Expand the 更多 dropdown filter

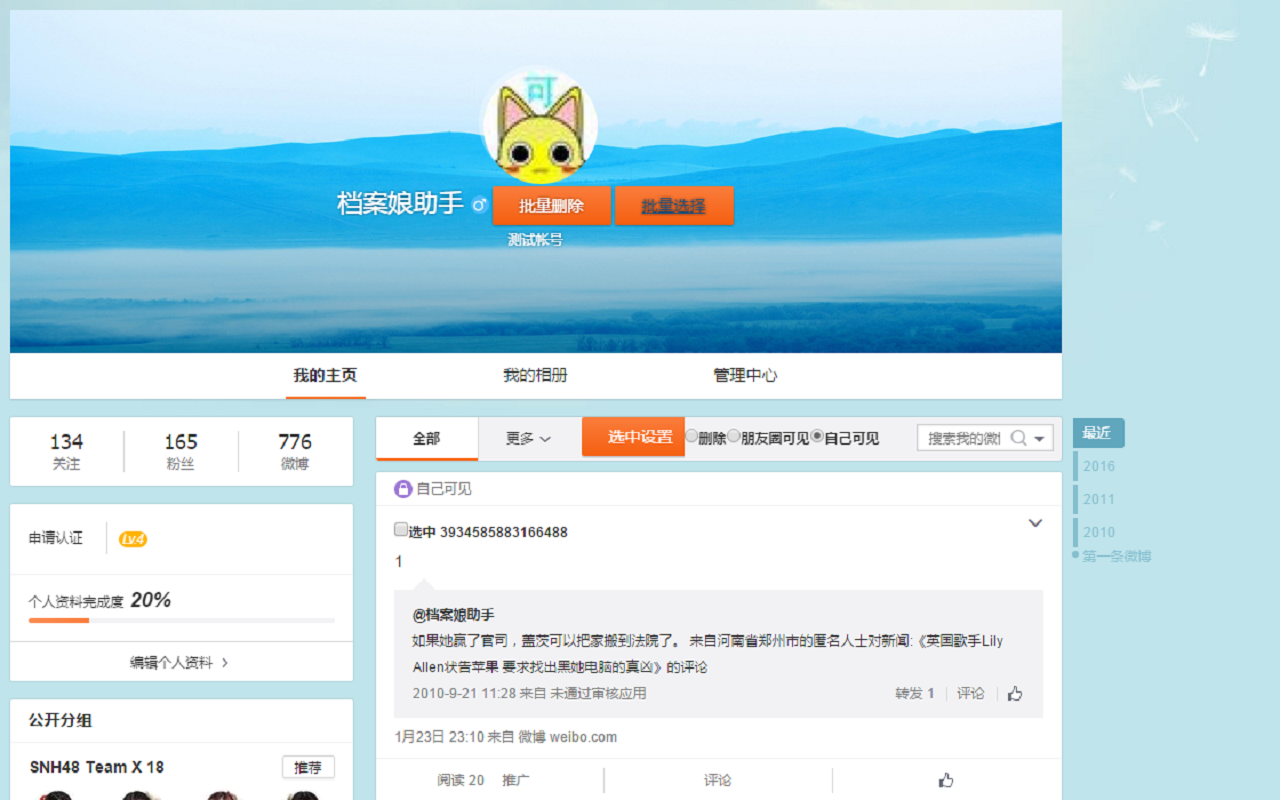coord(529,438)
